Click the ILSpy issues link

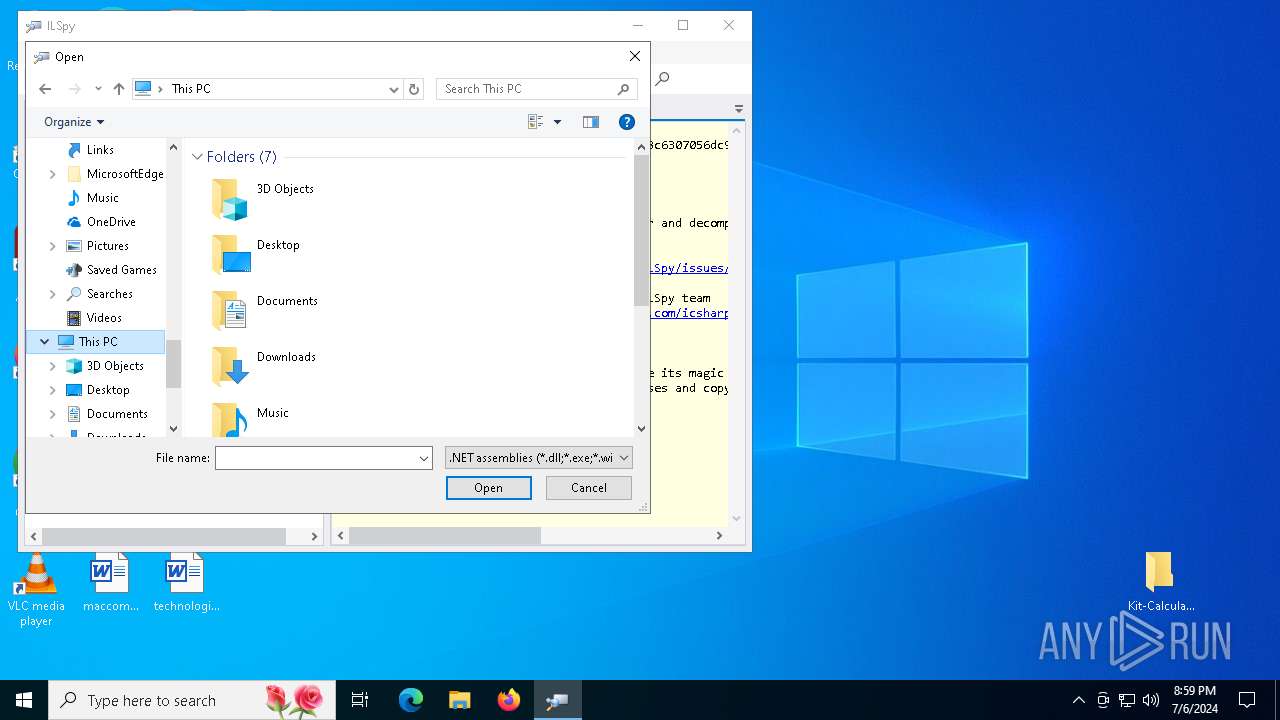690,268
